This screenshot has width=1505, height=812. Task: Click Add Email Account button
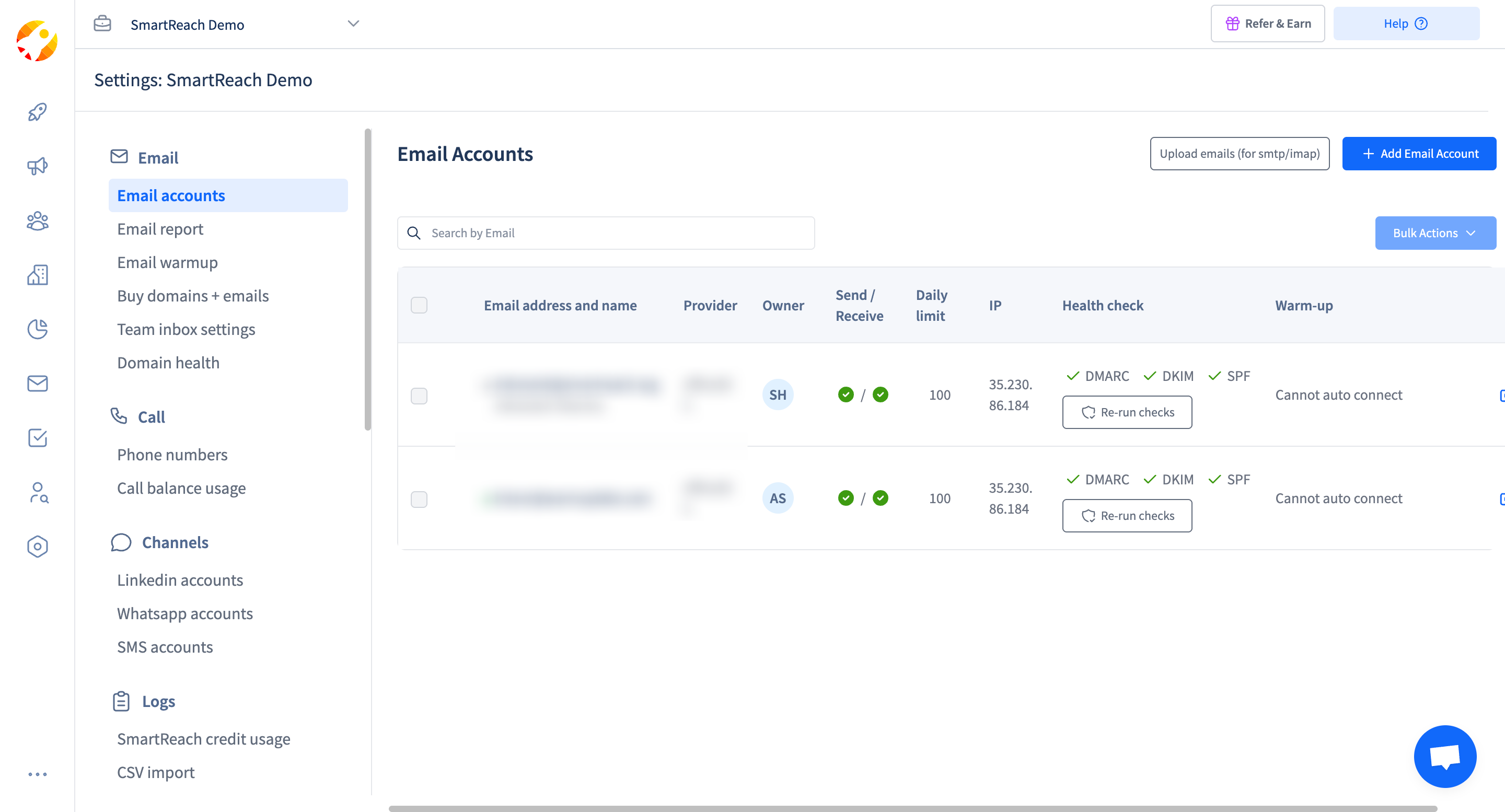(1419, 154)
